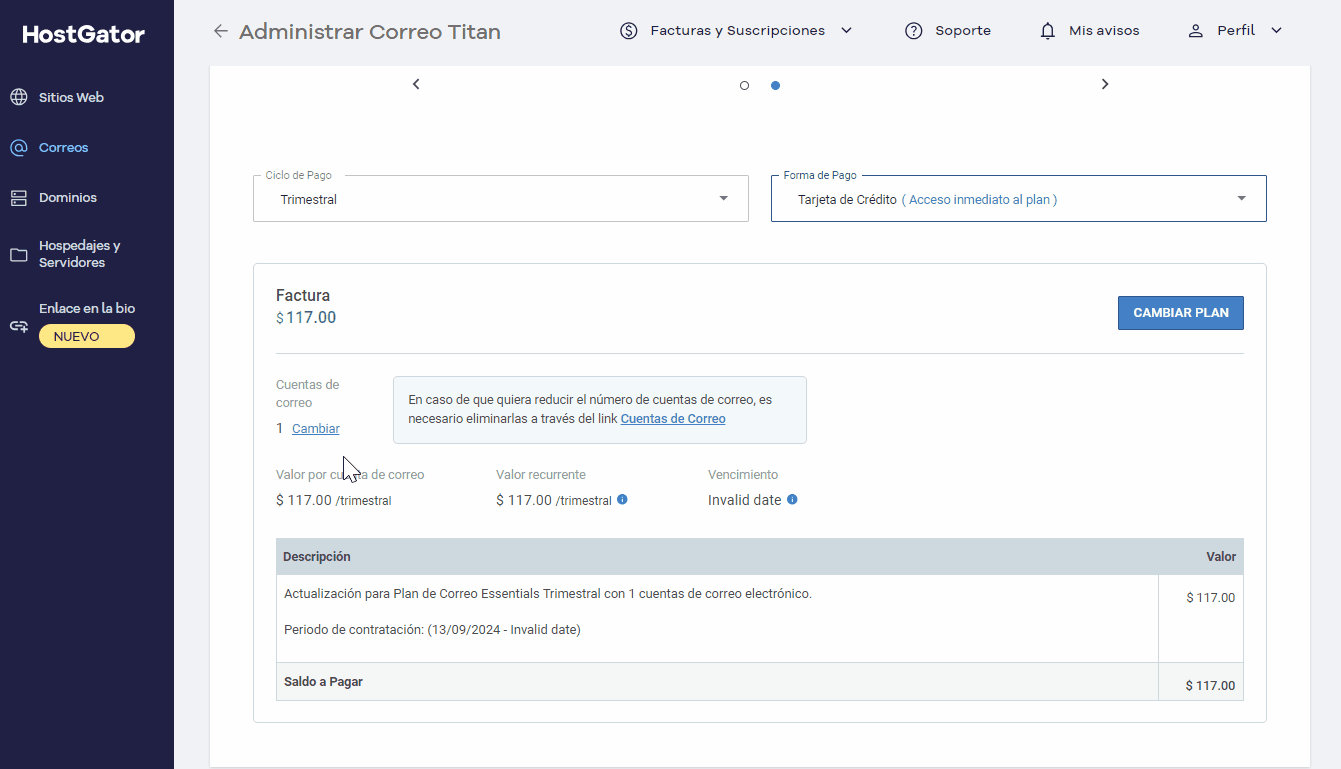Open Dominios in sidebar
1341x769 pixels.
(68, 197)
